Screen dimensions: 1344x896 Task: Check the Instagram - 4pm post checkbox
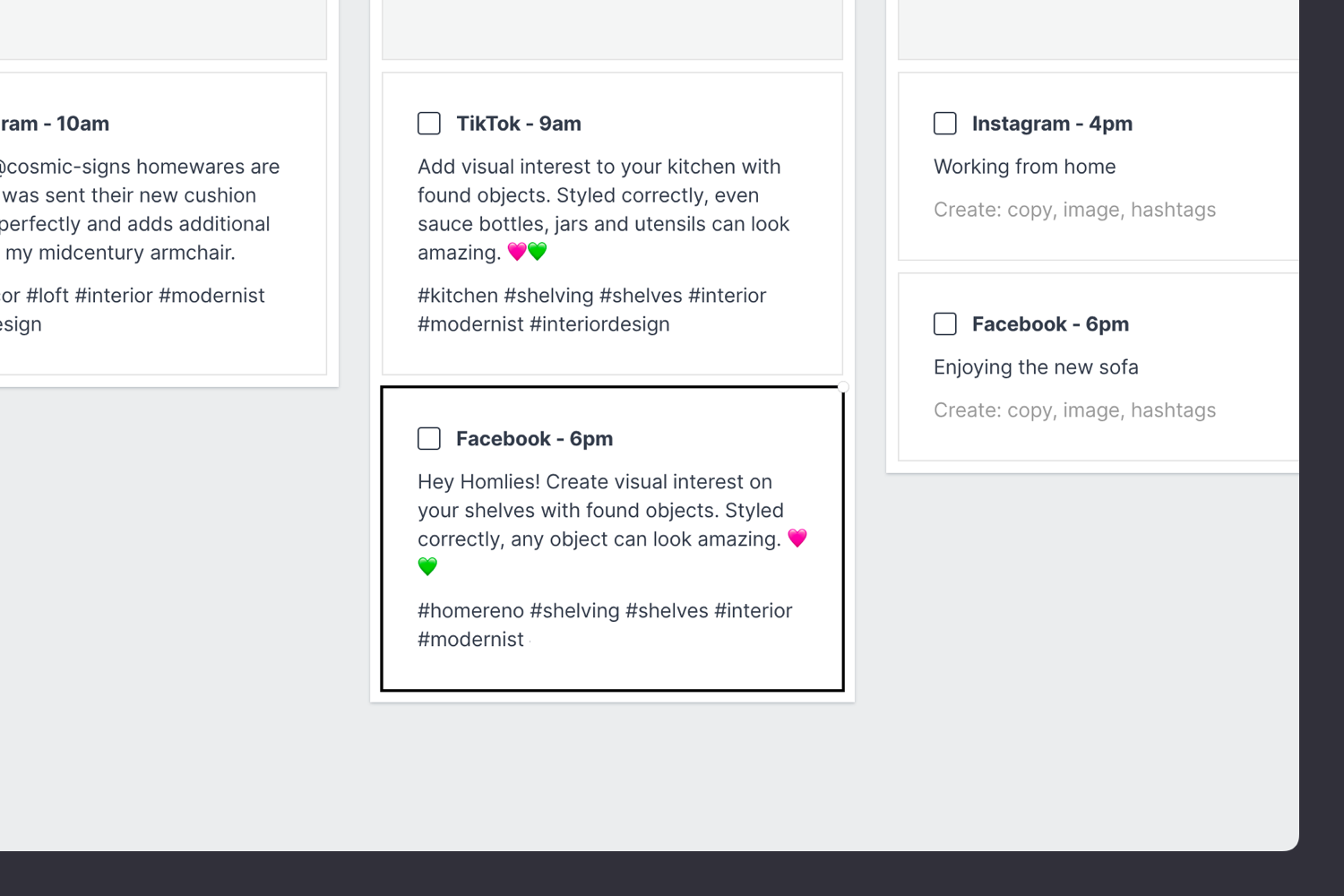pos(945,124)
